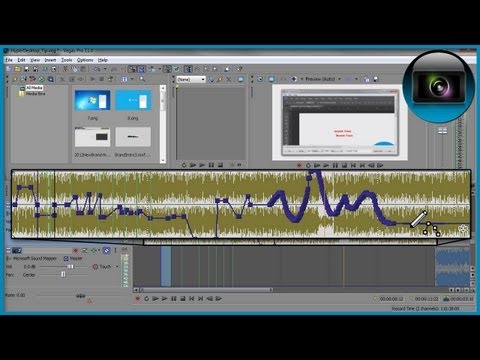480x360 pixels.
Task: Click Save Snapshot to File icon
Action: (376, 79)
